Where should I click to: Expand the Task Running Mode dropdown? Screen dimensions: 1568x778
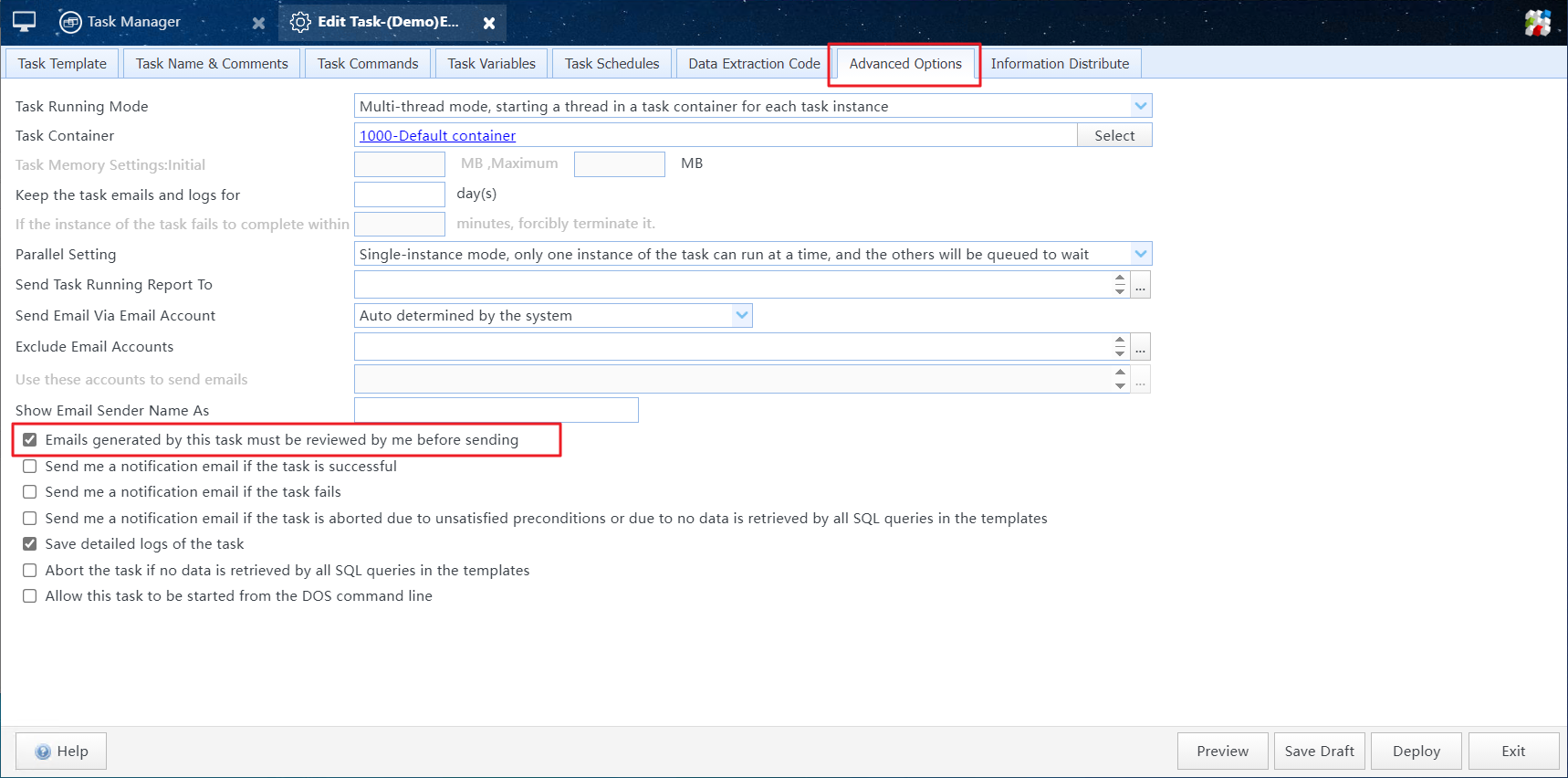click(1140, 106)
